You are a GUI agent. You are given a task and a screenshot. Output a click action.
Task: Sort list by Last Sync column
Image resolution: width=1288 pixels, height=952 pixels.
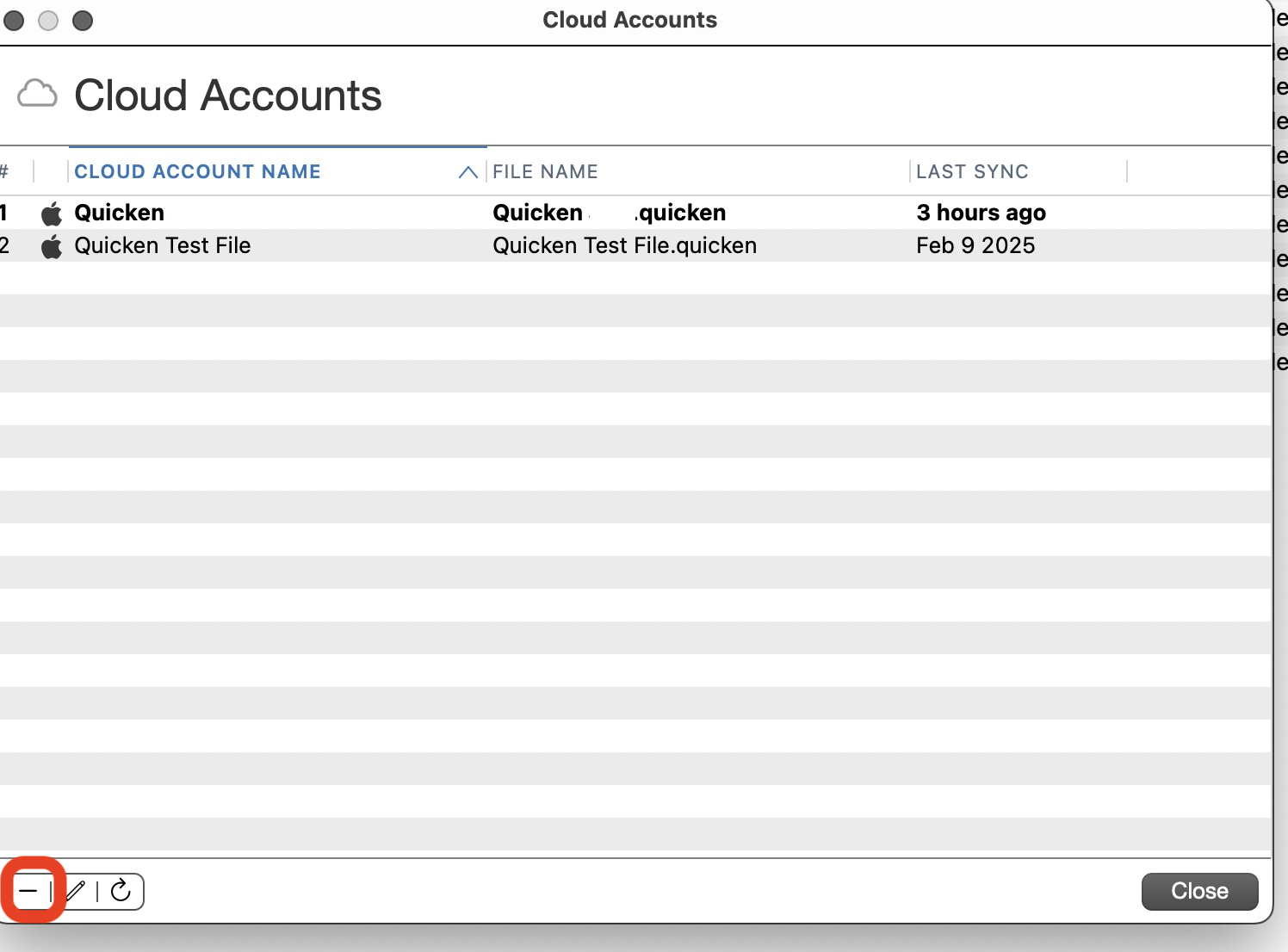tap(972, 172)
